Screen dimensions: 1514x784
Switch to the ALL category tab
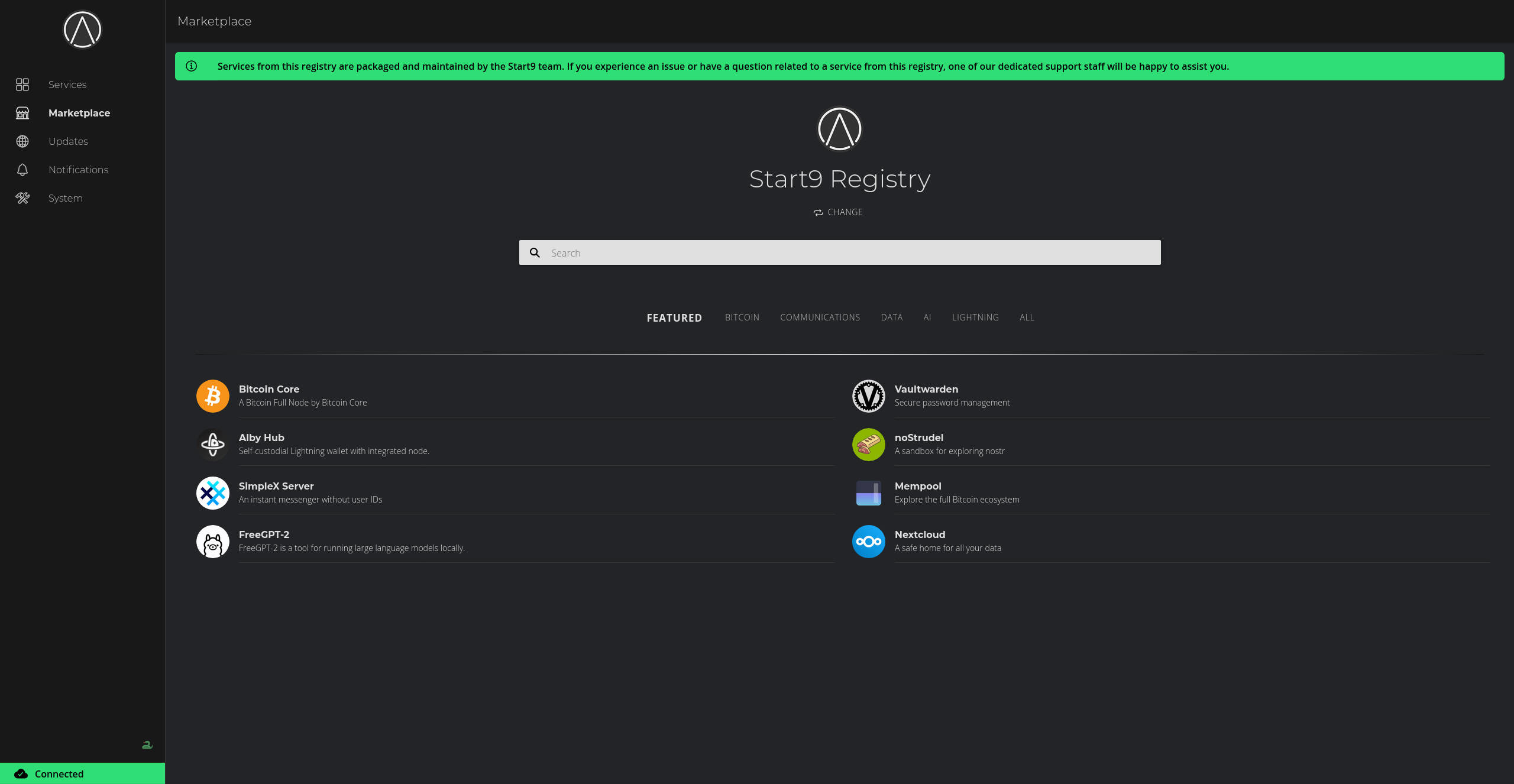click(1027, 318)
